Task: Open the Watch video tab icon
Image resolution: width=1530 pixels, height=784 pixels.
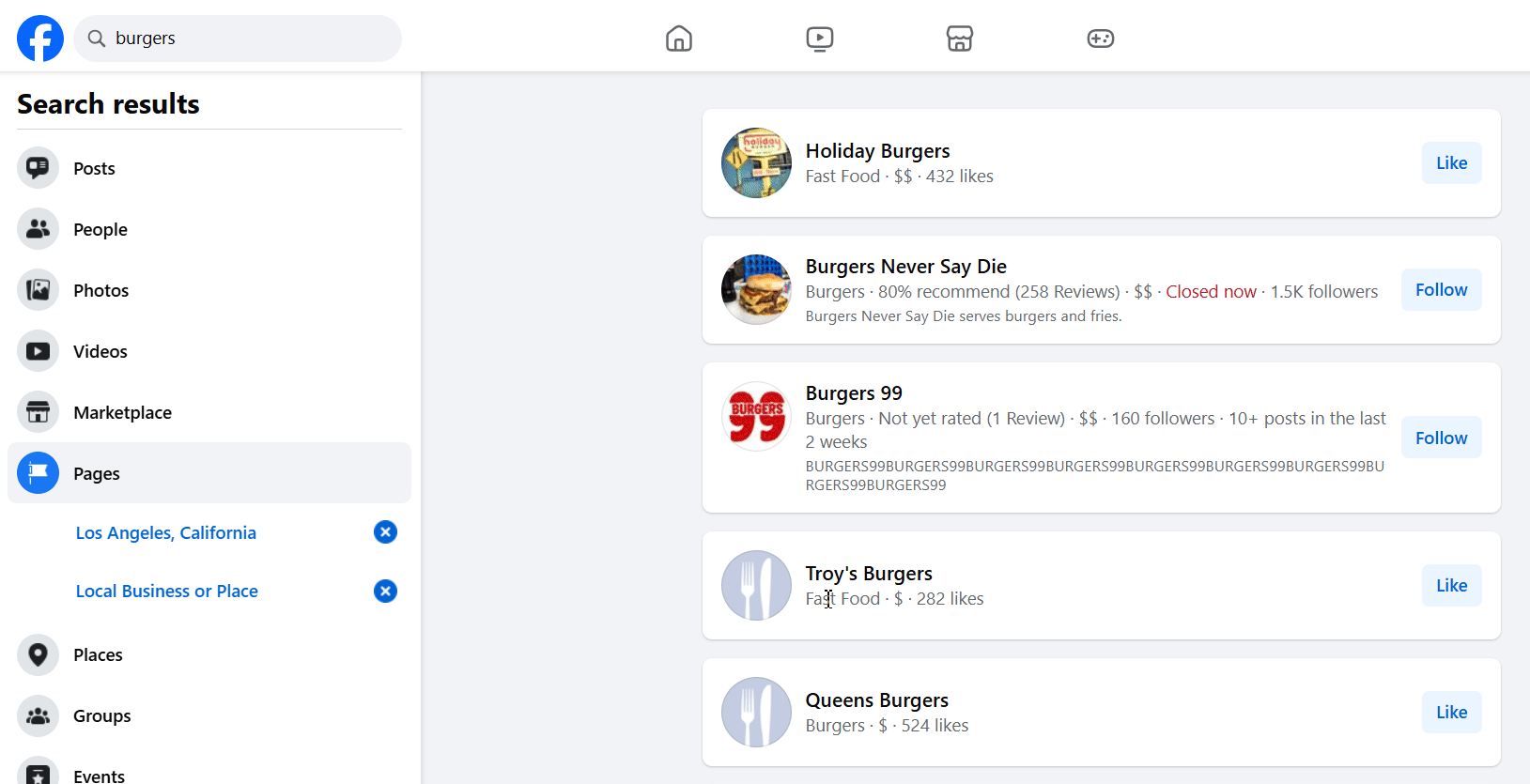Action: 820,38
